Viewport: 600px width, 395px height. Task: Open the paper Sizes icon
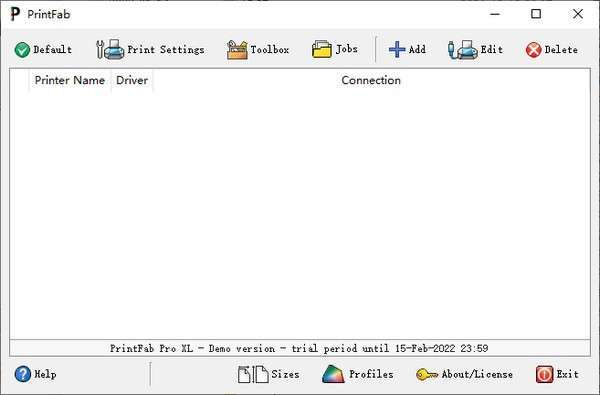point(253,374)
